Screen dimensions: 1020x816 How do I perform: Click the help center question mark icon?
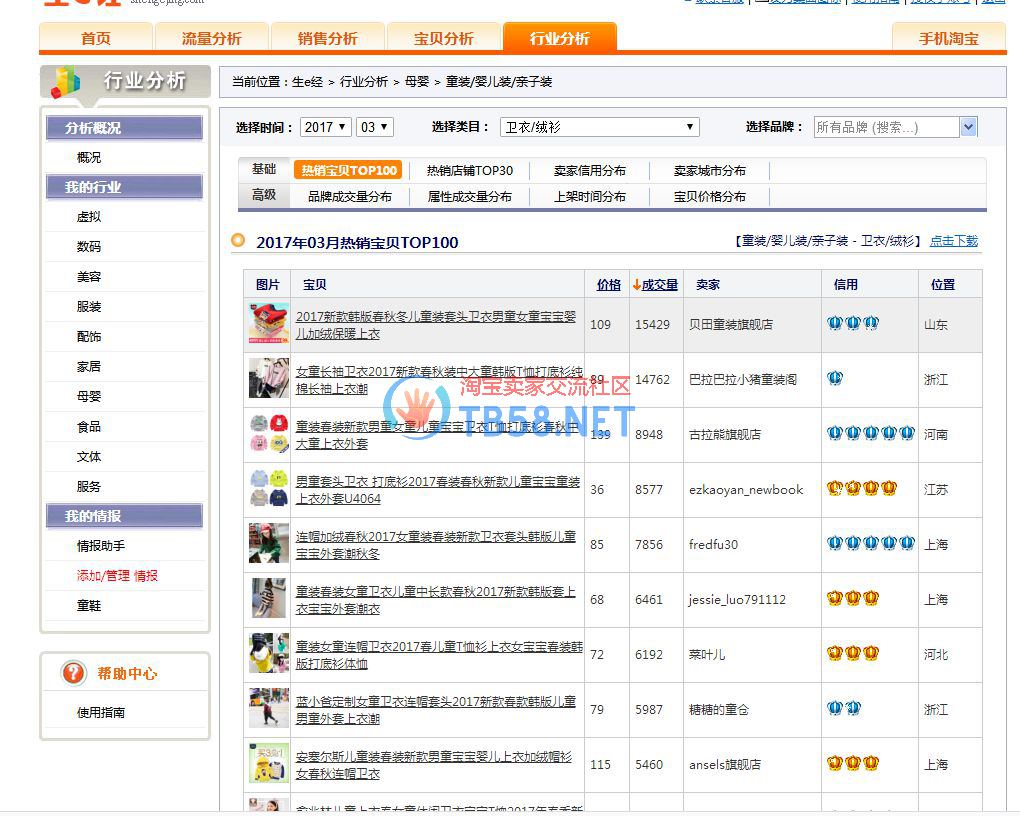pyautogui.click(x=74, y=673)
